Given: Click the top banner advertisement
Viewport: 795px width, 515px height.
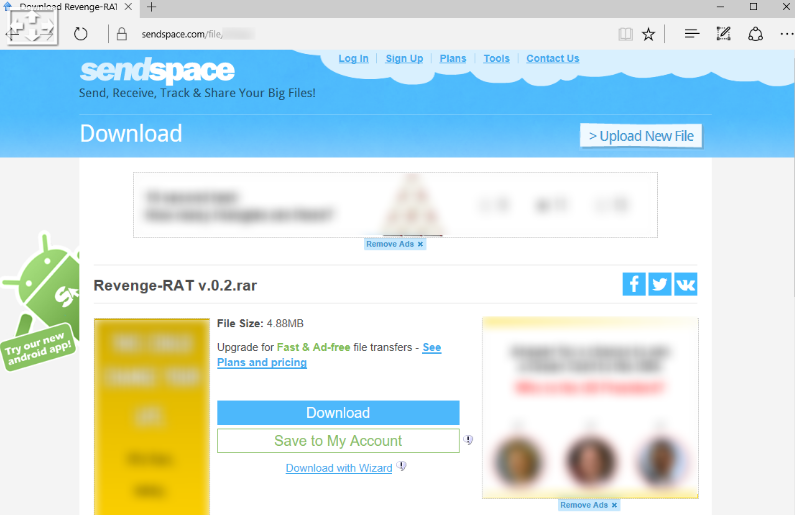Looking at the screenshot, I should tap(395, 205).
